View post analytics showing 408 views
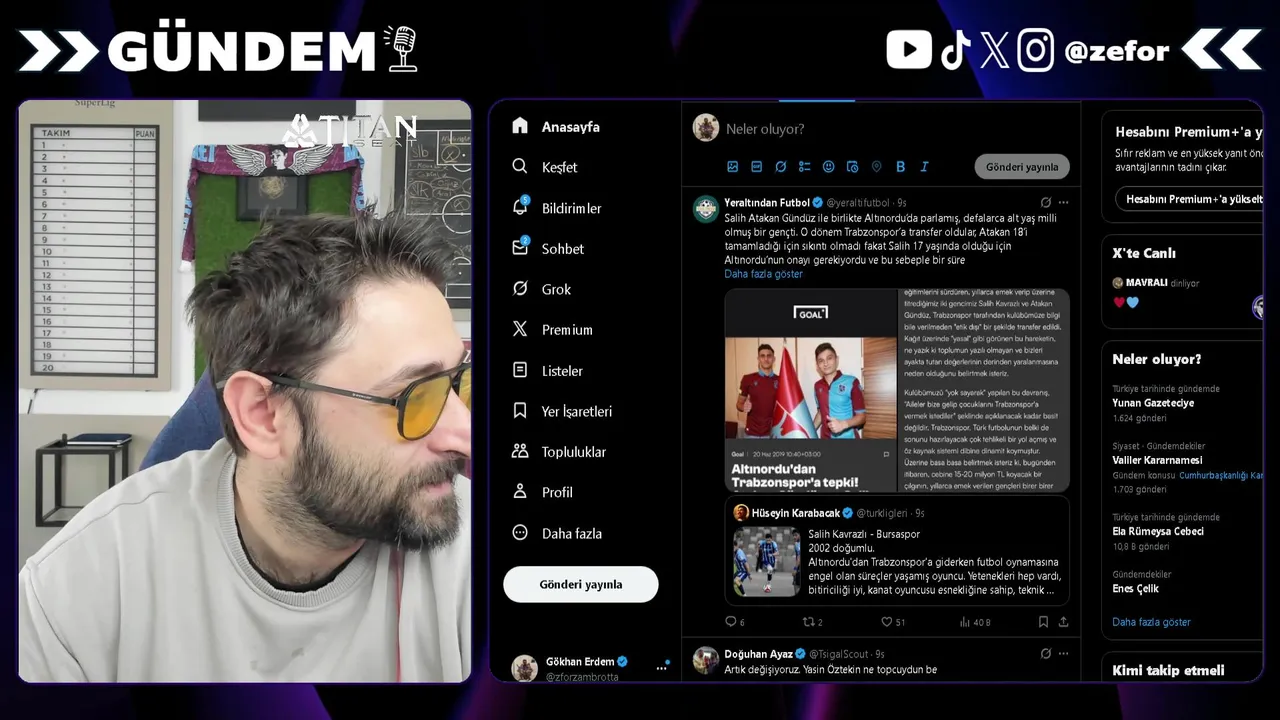The height and width of the screenshot is (720, 1280). [x=975, y=622]
